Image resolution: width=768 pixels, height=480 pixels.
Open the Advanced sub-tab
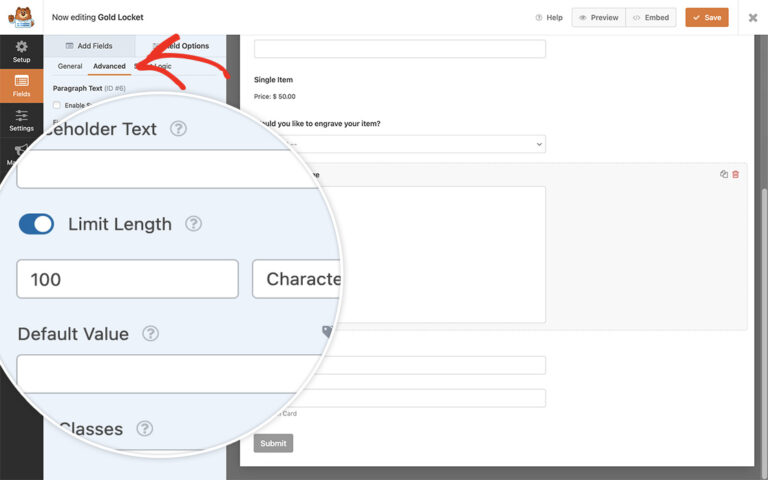(109, 66)
